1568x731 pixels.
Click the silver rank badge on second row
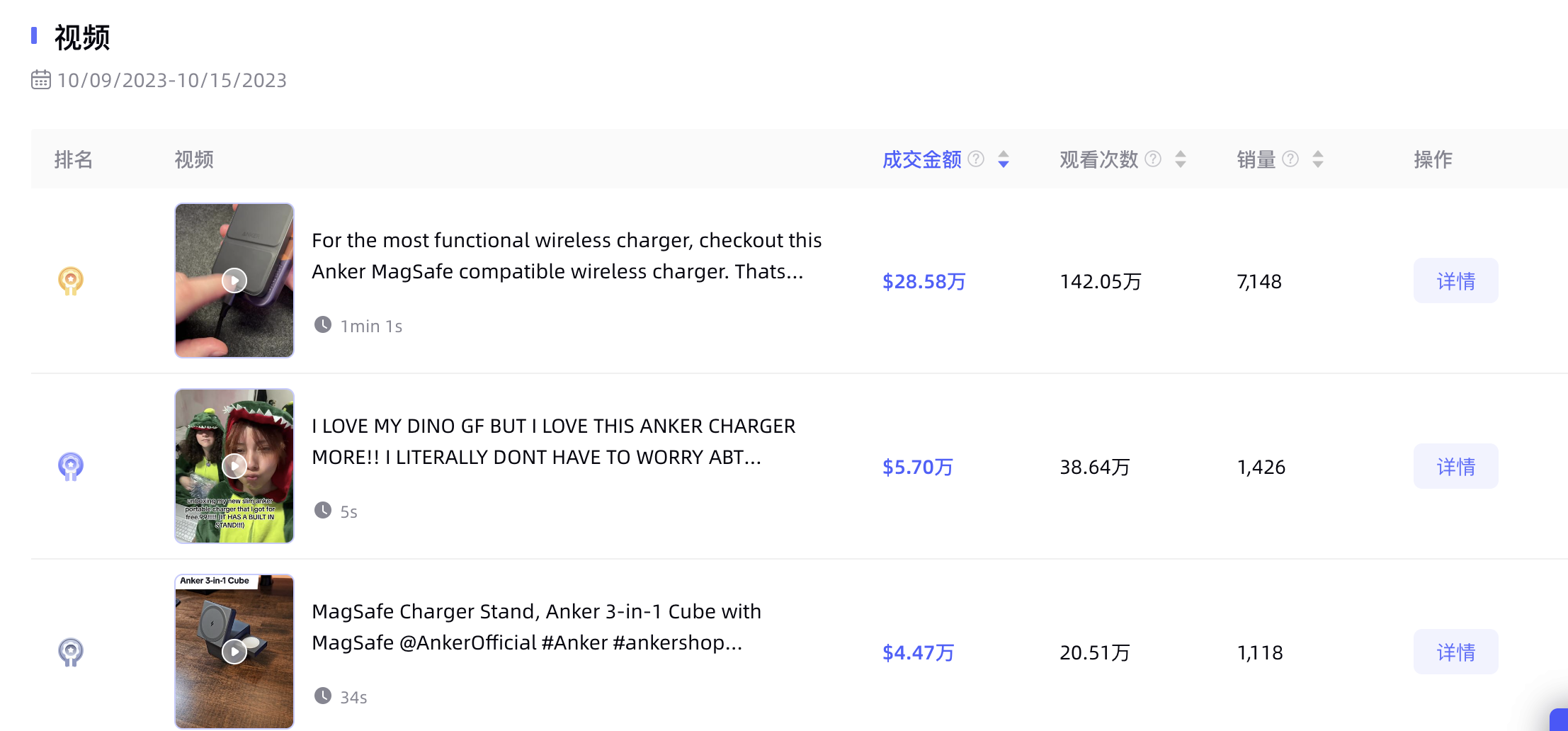pos(70,466)
